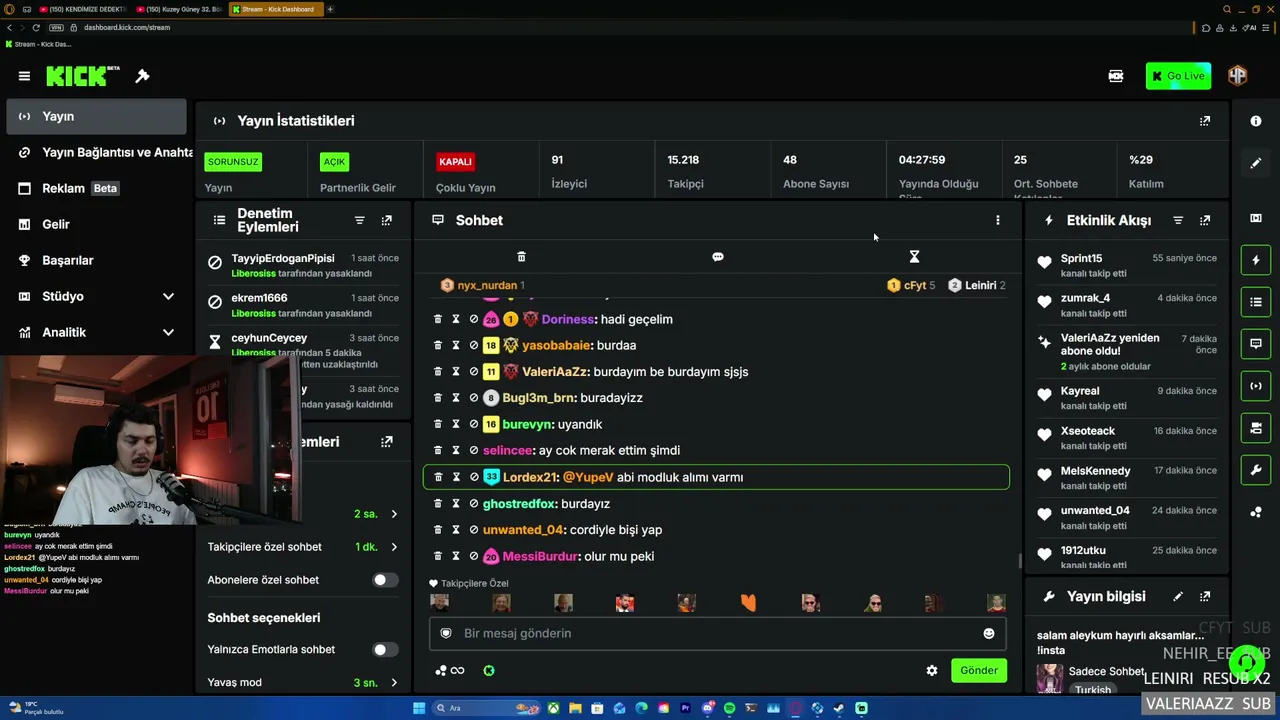Switch to the Kuzey Güney 32. Böl browser tab

pyautogui.click(x=180, y=9)
